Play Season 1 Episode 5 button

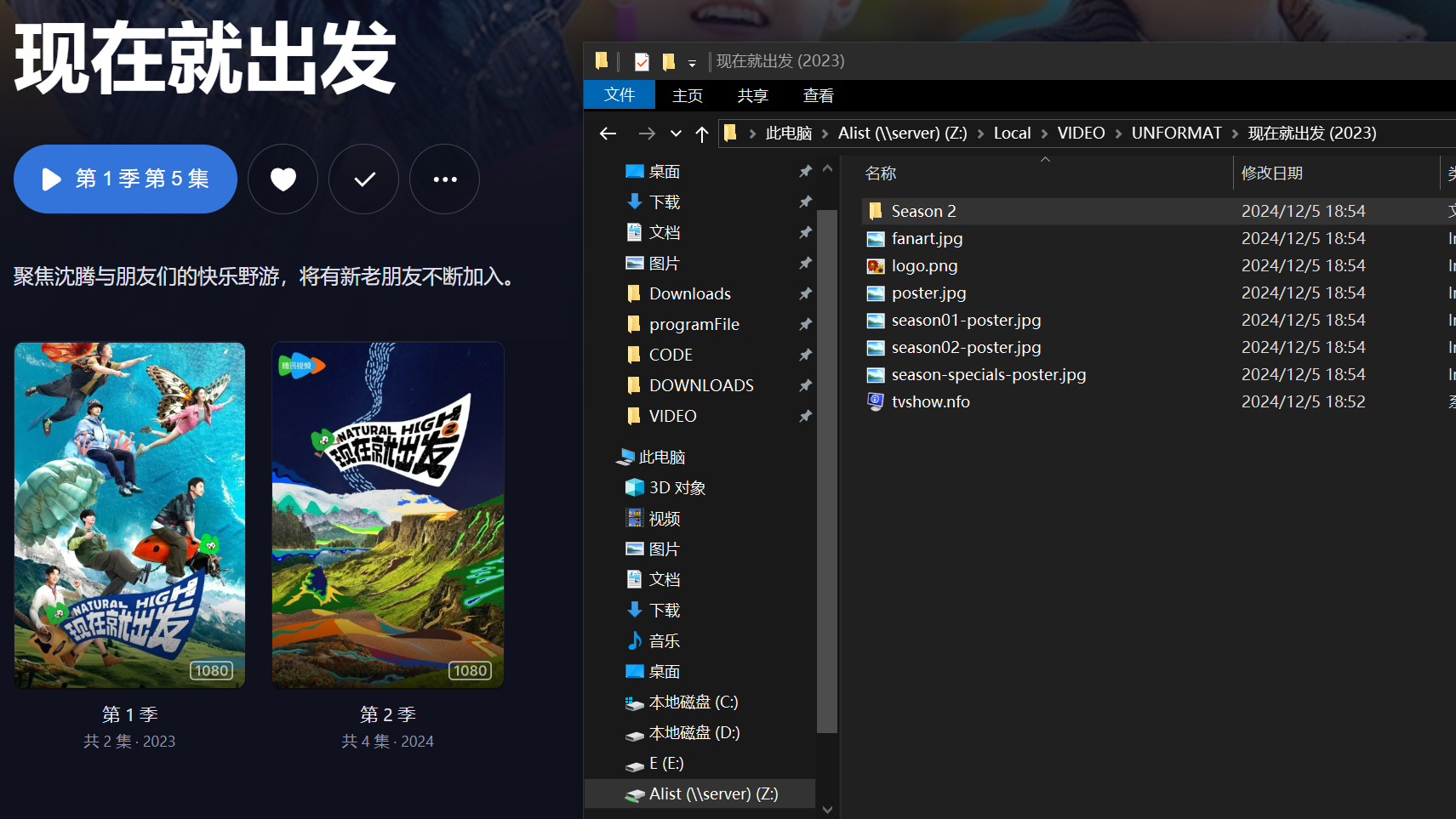125,179
